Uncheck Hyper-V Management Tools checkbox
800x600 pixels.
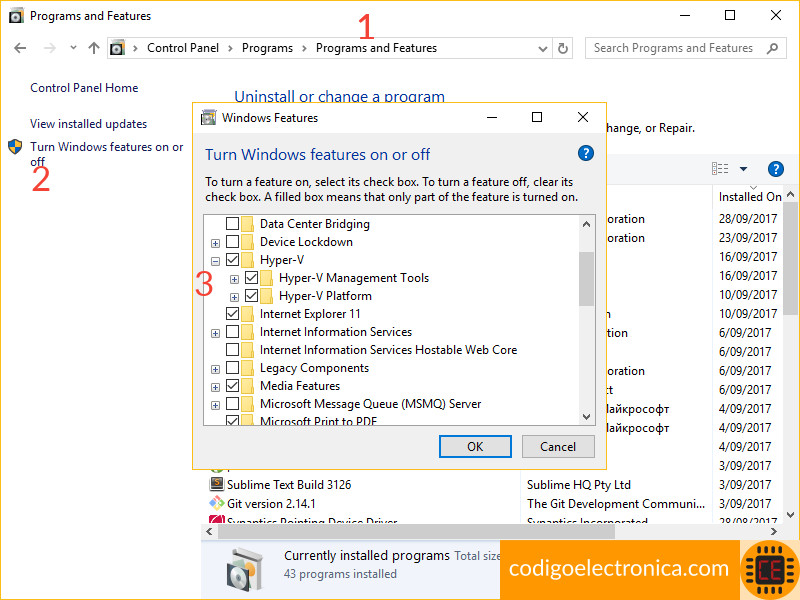(252, 278)
